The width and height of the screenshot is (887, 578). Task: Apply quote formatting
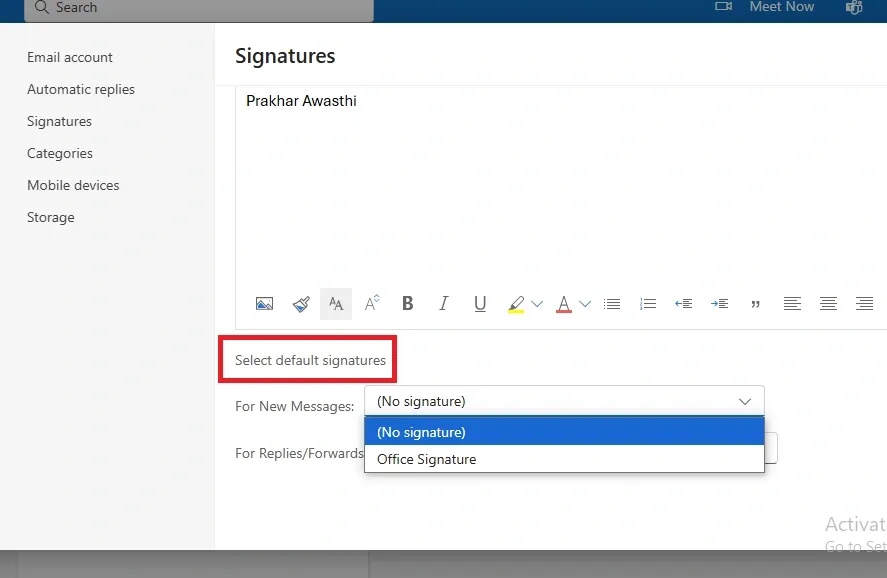tap(756, 304)
